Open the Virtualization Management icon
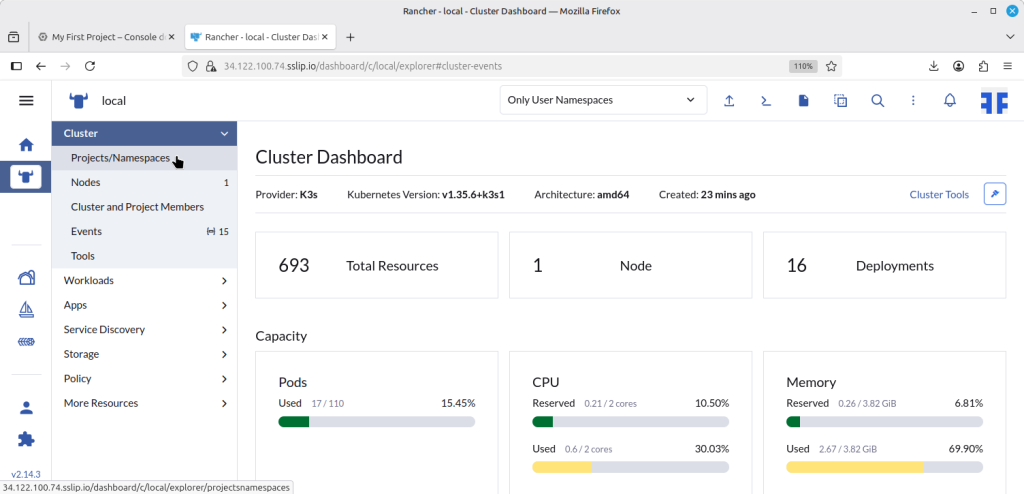The image size is (1024, 494). point(26,342)
